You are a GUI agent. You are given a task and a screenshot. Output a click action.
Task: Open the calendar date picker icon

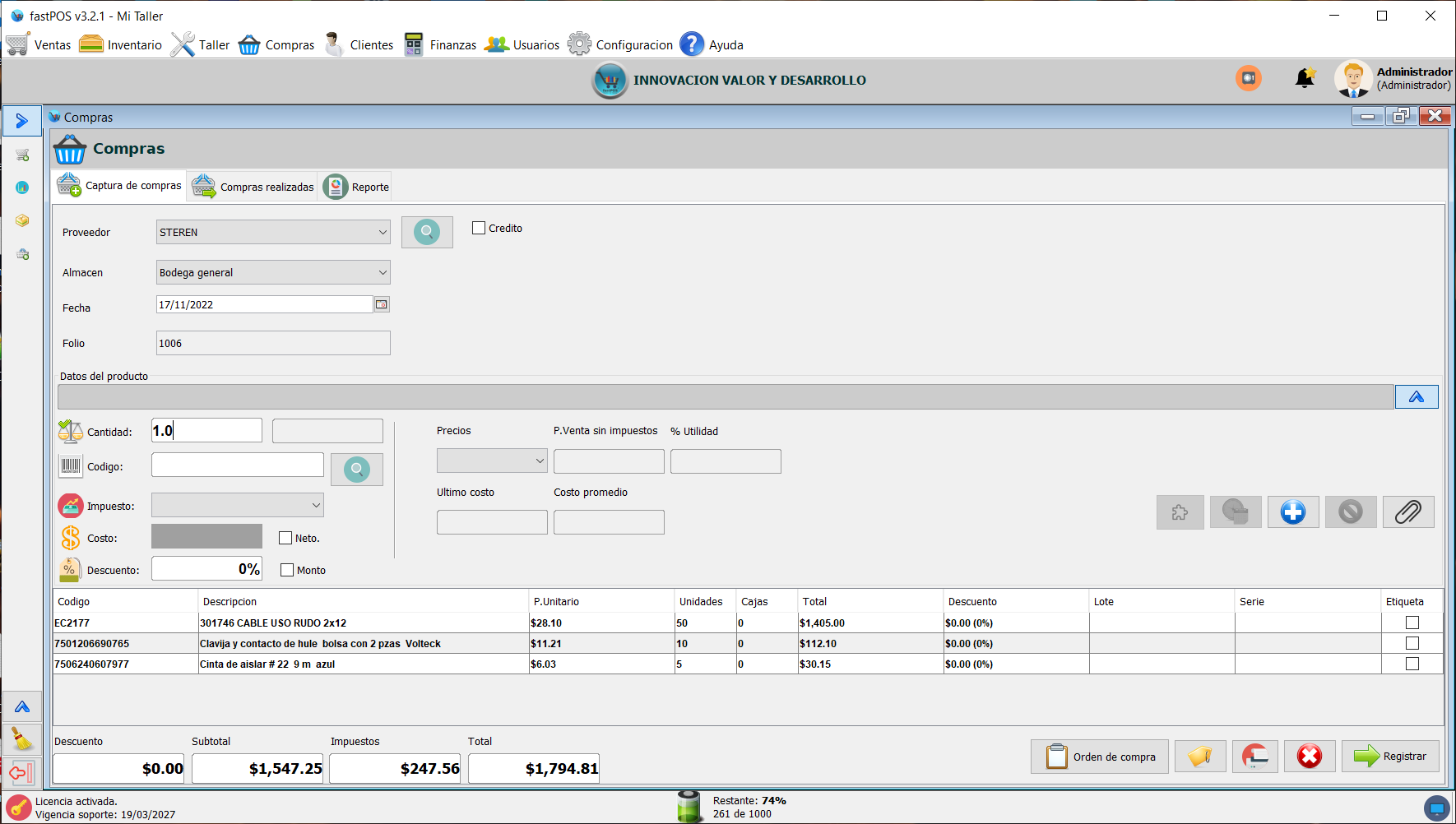pyautogui.click(x=382, y=305)
